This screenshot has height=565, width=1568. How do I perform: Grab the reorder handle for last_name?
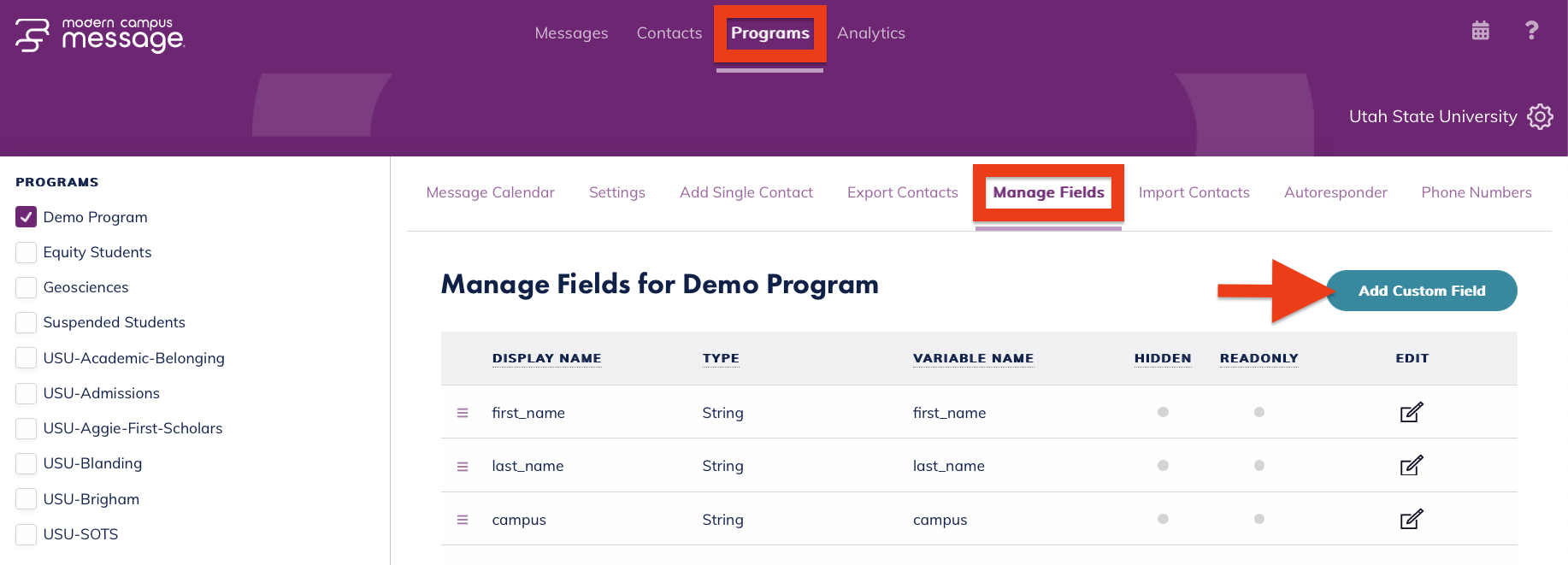(463, 467)
